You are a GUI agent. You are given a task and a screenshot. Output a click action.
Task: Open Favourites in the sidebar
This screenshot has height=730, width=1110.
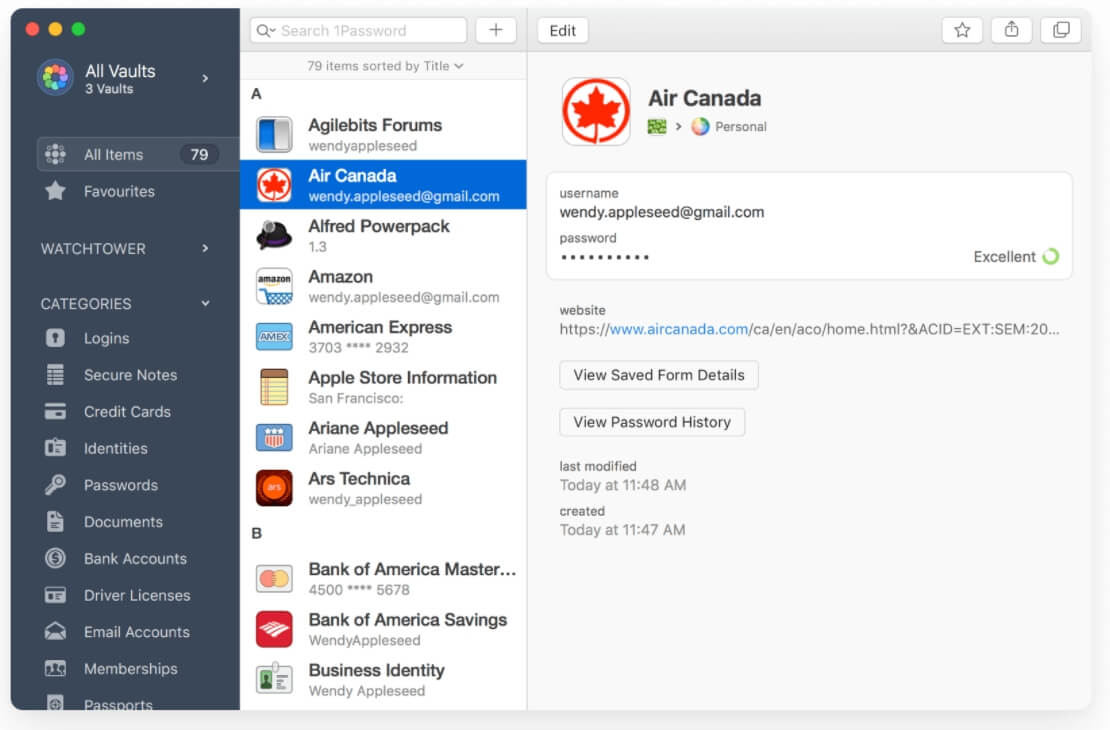119,191
